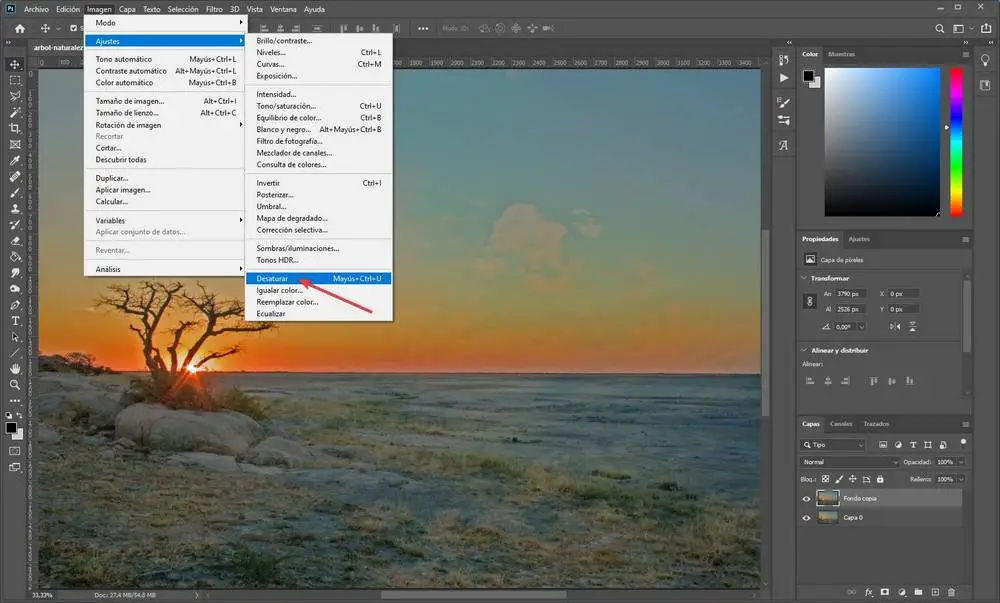Click the foreground color swatch in Color panel
Screen dimensions: 1000x603
(808, 75)
